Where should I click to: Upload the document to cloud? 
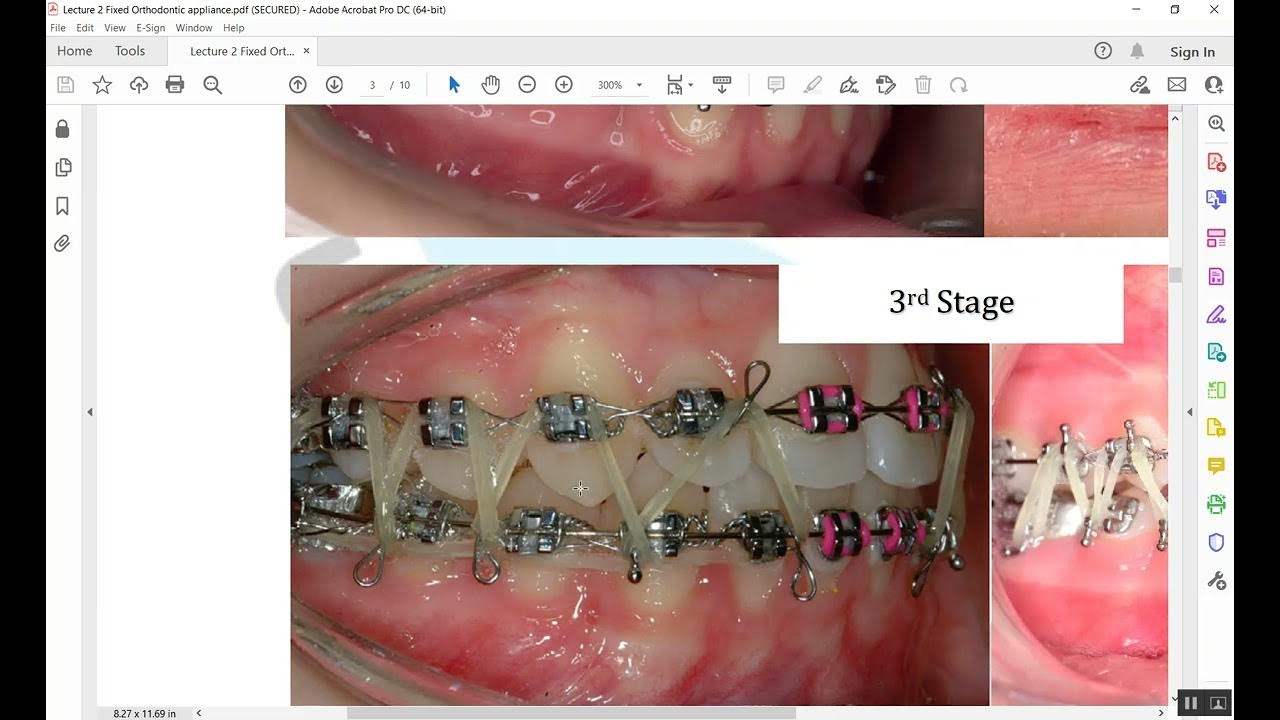point(139,85)
